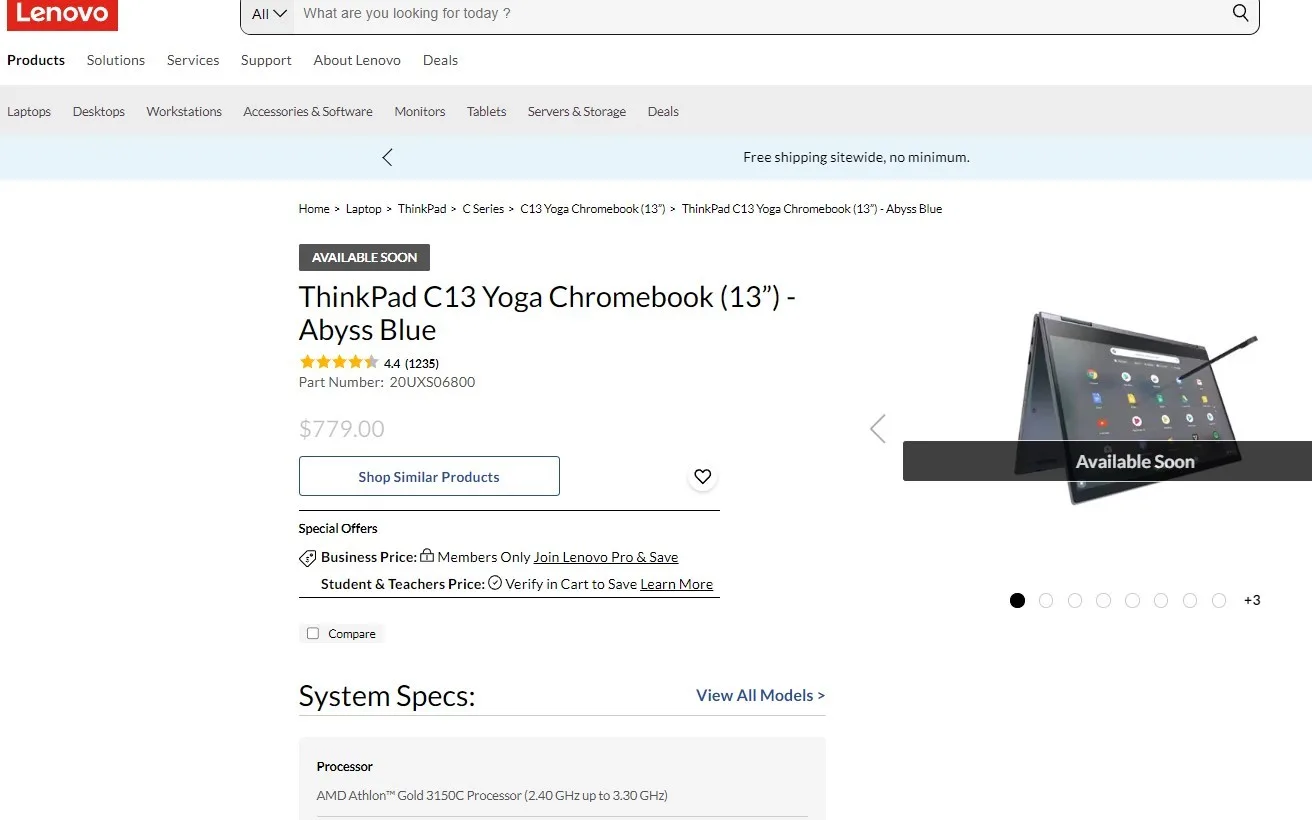Image resolution: width=1312 pixels, height=820 pixels.
Task: Click the checkmark icon beside Verify in Cart
Action: (494, 583)
